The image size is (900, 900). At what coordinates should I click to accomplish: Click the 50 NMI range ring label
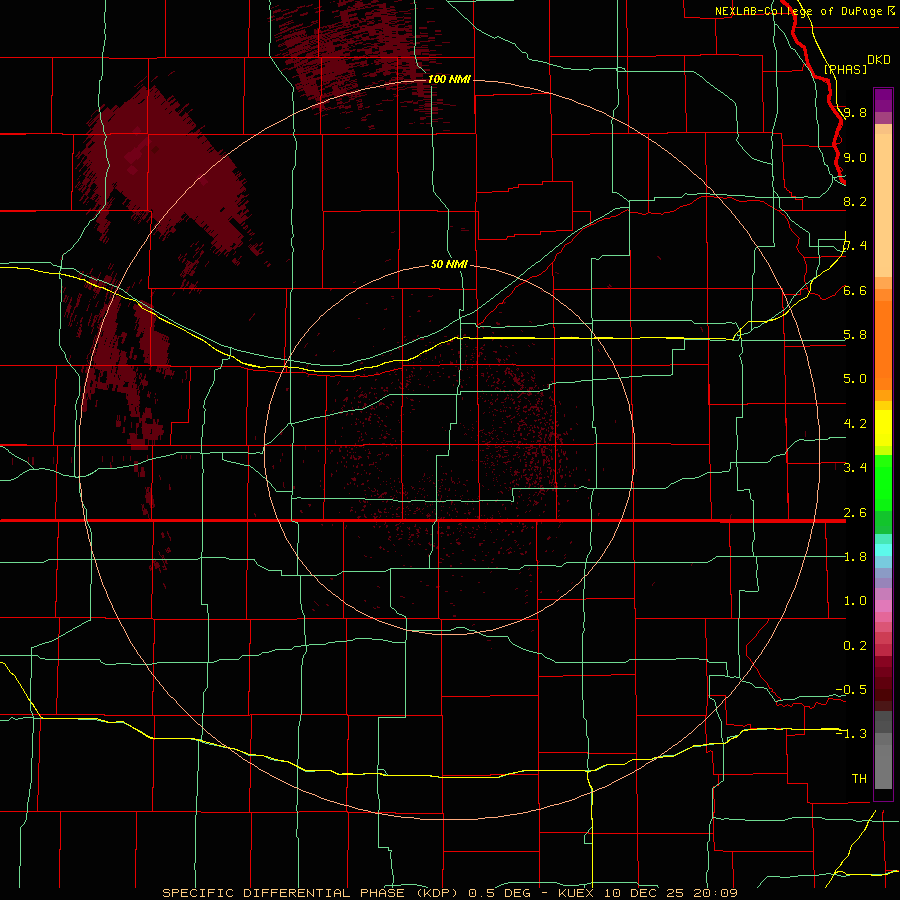click(x=449, y=265)
